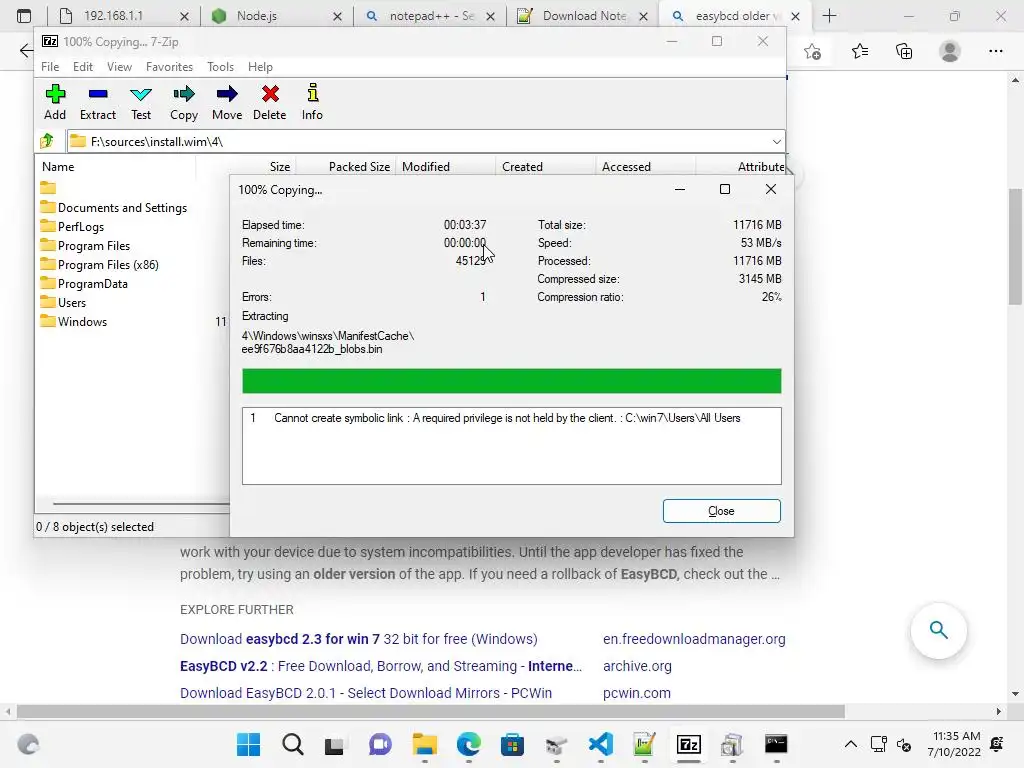1024x768 pixels.
Task: Add this page to favorites
Action: click(812, 51)
